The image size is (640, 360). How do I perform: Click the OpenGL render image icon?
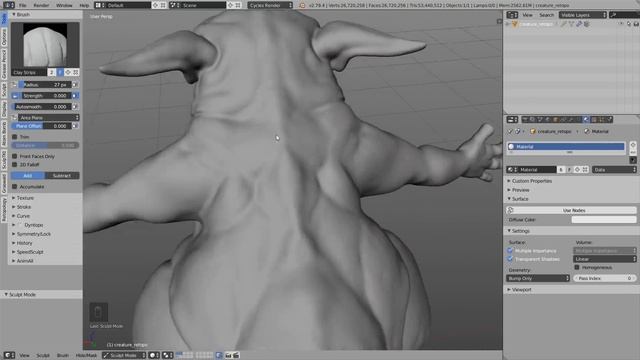(229, 356)
